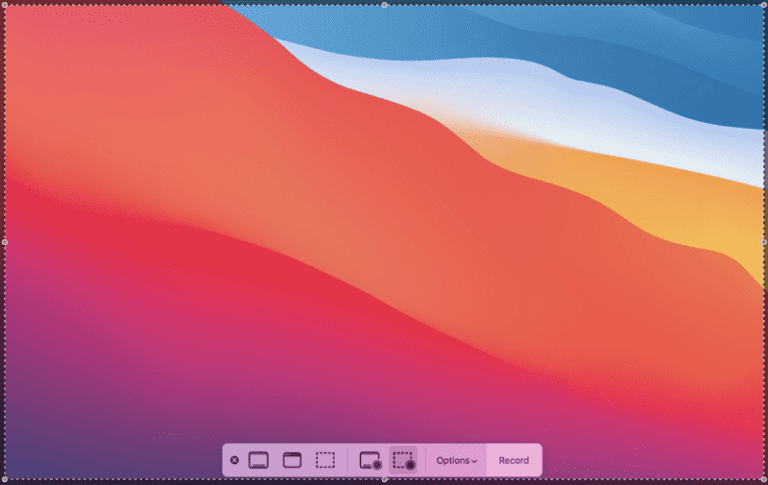Select Capture Entire Screen icon
Screen dimensions: 768x485
tap(259, 460)
